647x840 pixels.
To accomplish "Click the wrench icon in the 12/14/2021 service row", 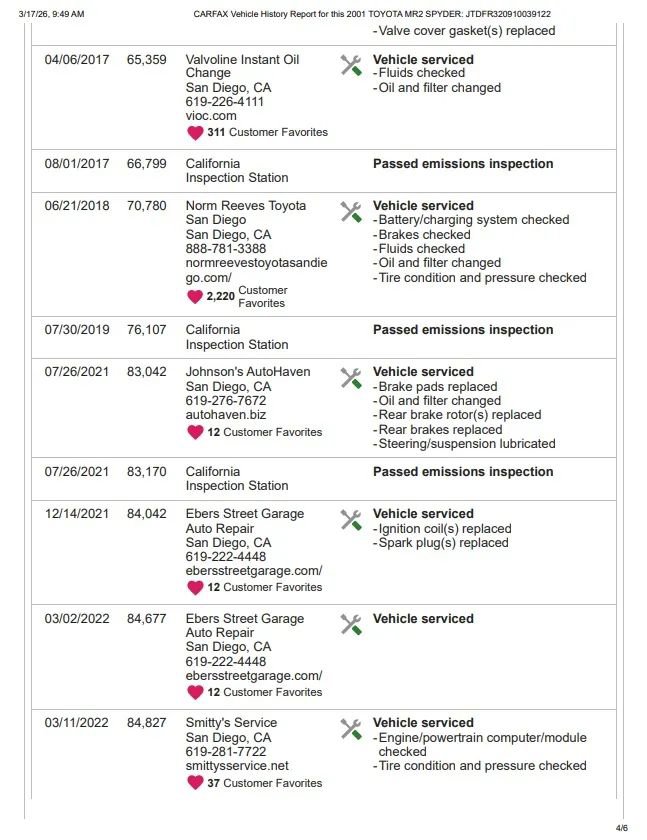I will pyautogui.click(x=350, y=520).
